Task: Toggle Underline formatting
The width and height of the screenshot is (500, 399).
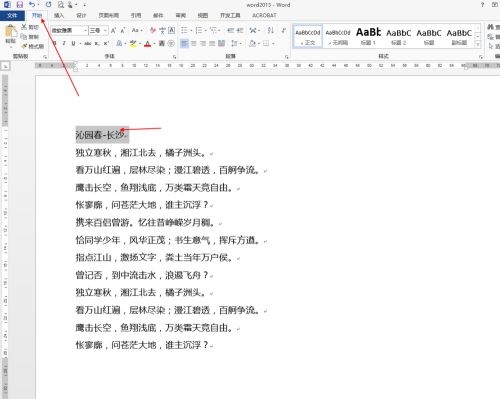Action: tap(73, 43)
